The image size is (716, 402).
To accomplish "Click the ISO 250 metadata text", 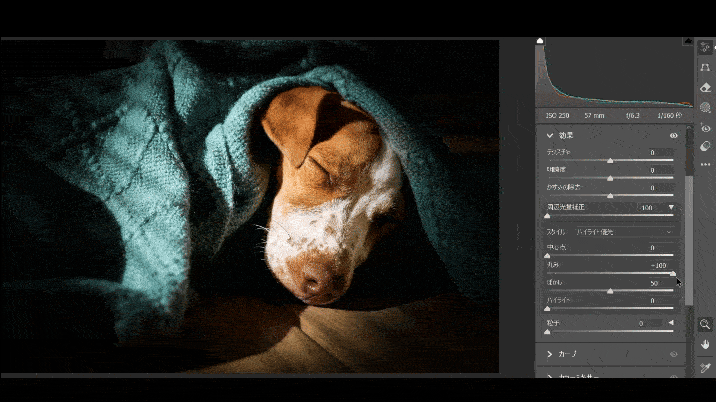I will pos(557,116).
